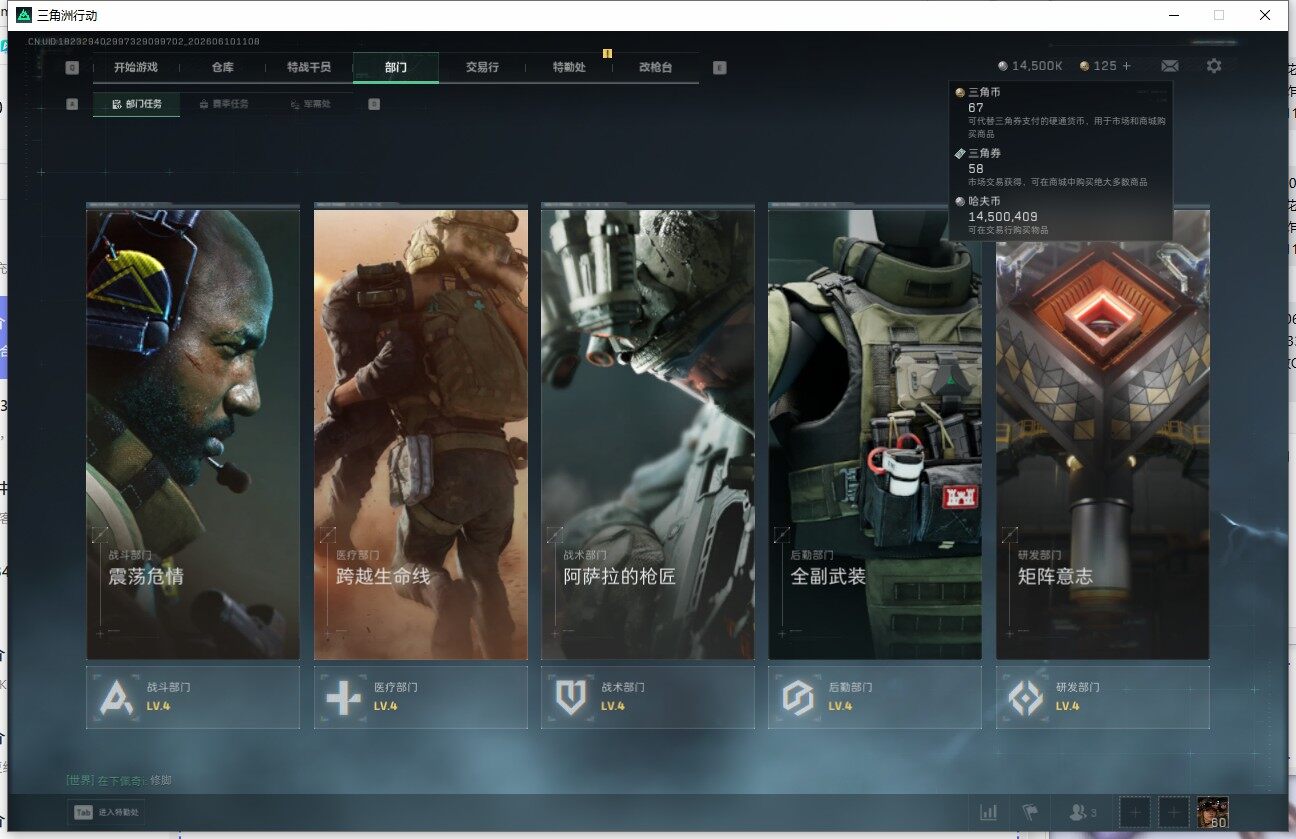Open the third sub-tab after 部门任务
1296x839 pixels.
point(310,104)
